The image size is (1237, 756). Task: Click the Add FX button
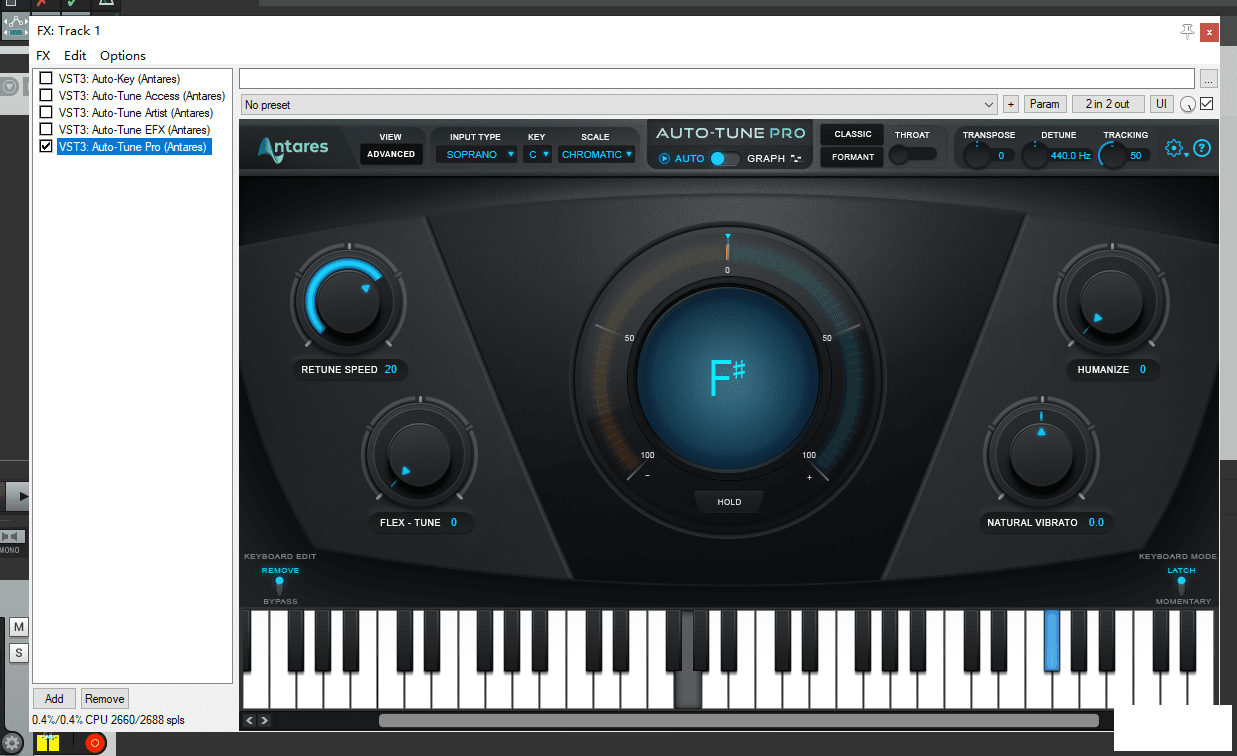[x=54, y=699]
